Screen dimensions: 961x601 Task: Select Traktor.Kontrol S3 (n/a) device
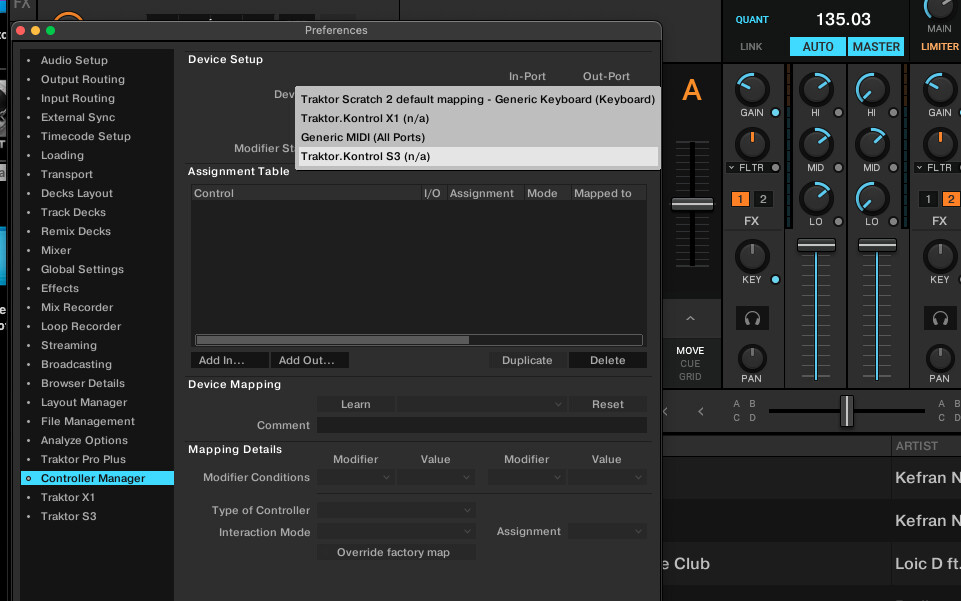point(478,156)
